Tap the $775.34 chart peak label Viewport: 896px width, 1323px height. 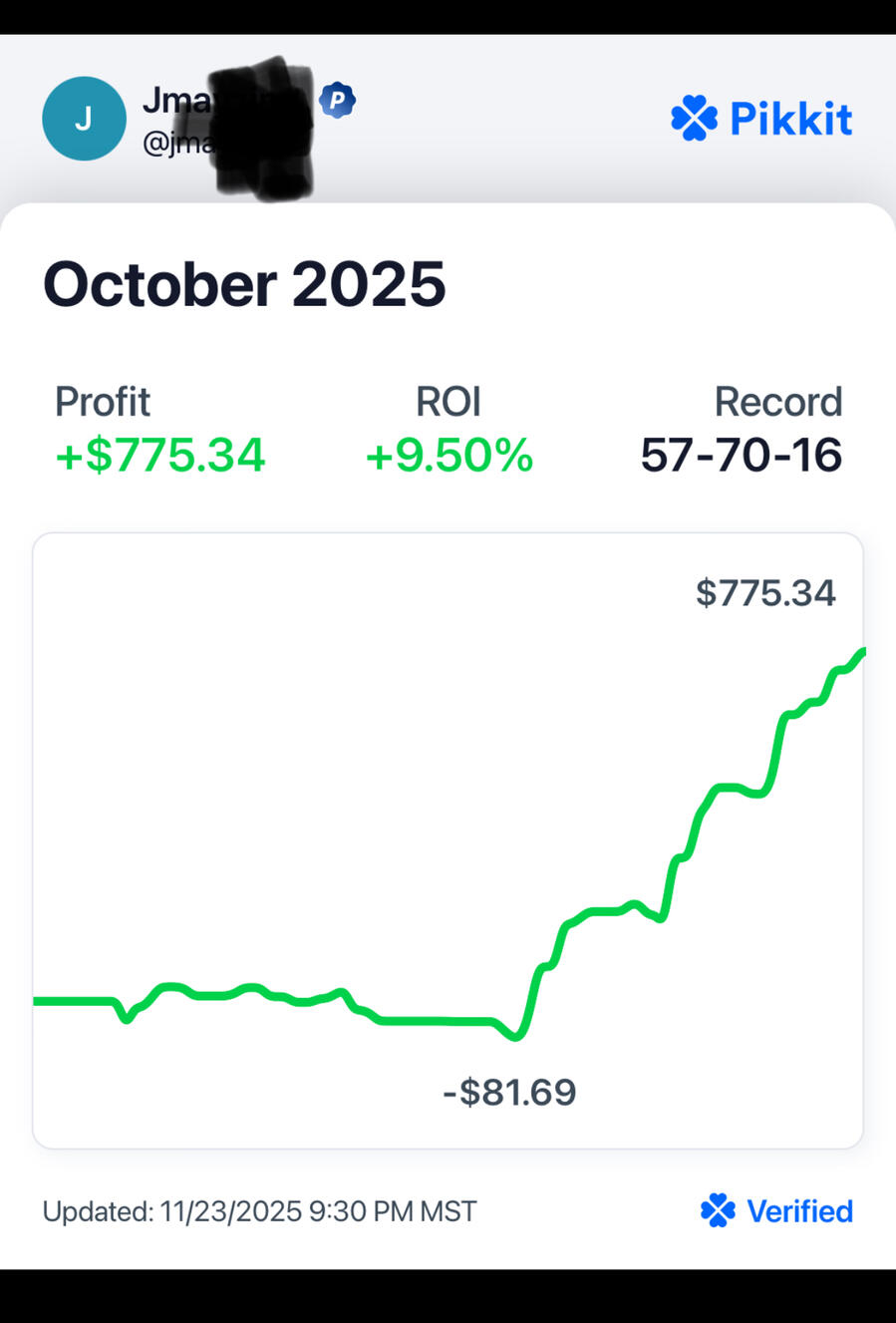tap(765, 593)
